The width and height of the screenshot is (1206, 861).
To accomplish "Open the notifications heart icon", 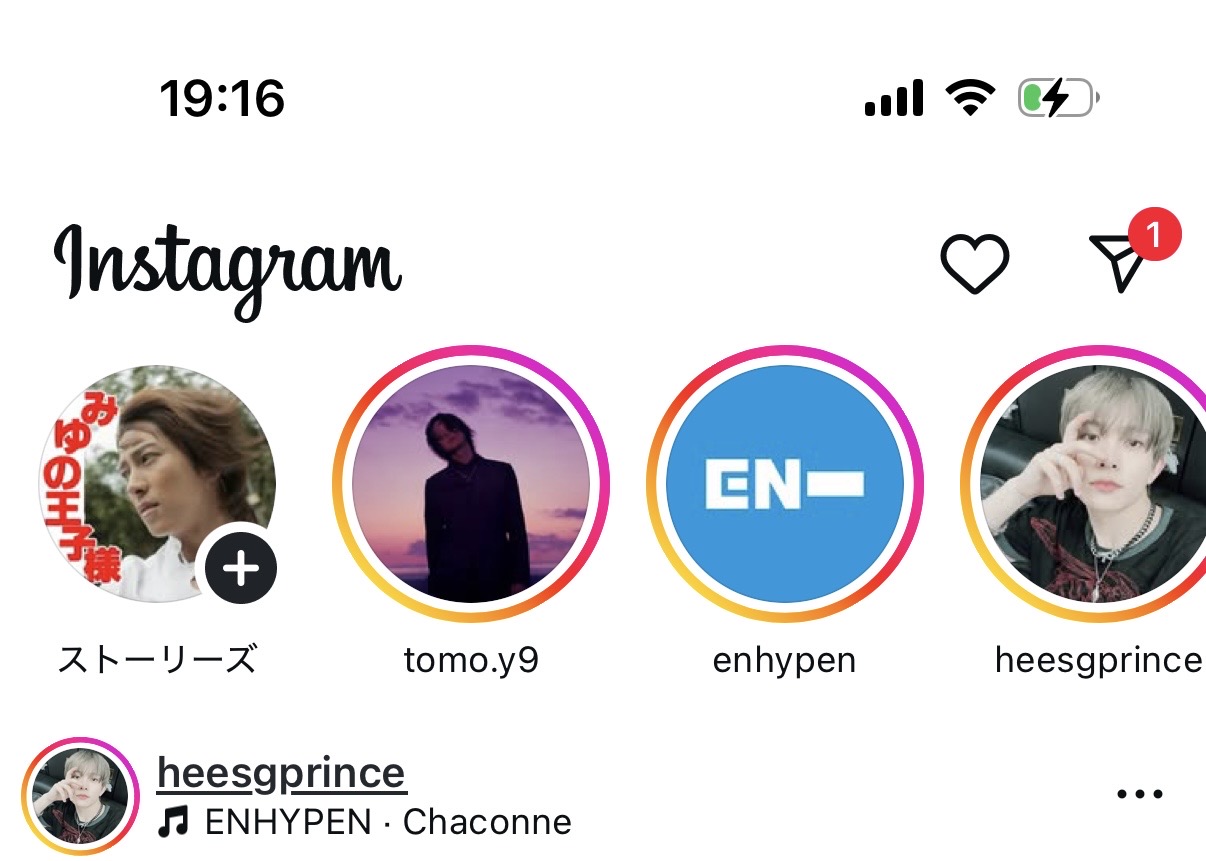I will pos(974,264).
